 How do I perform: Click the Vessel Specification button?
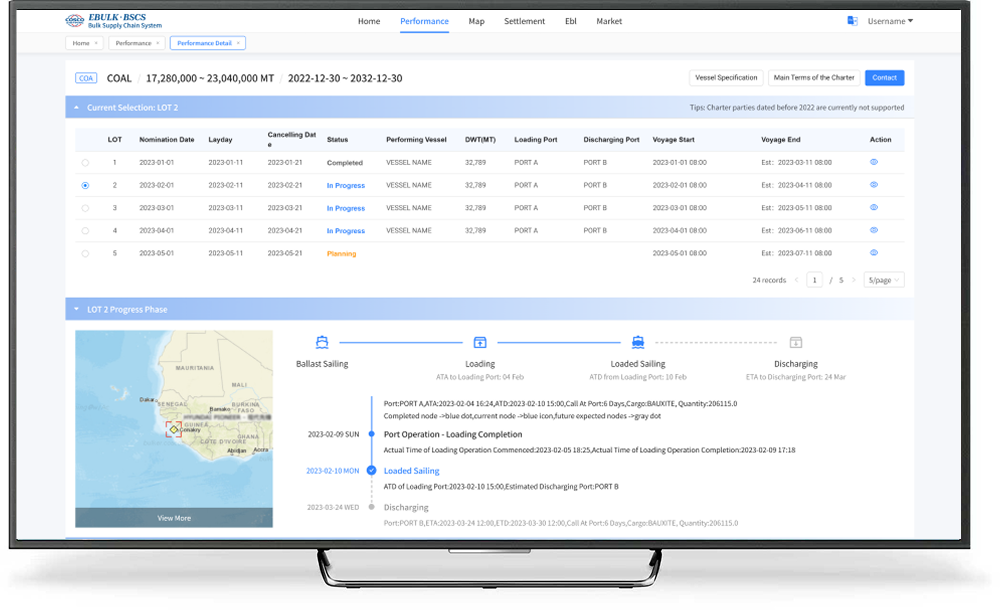point(726,77)
